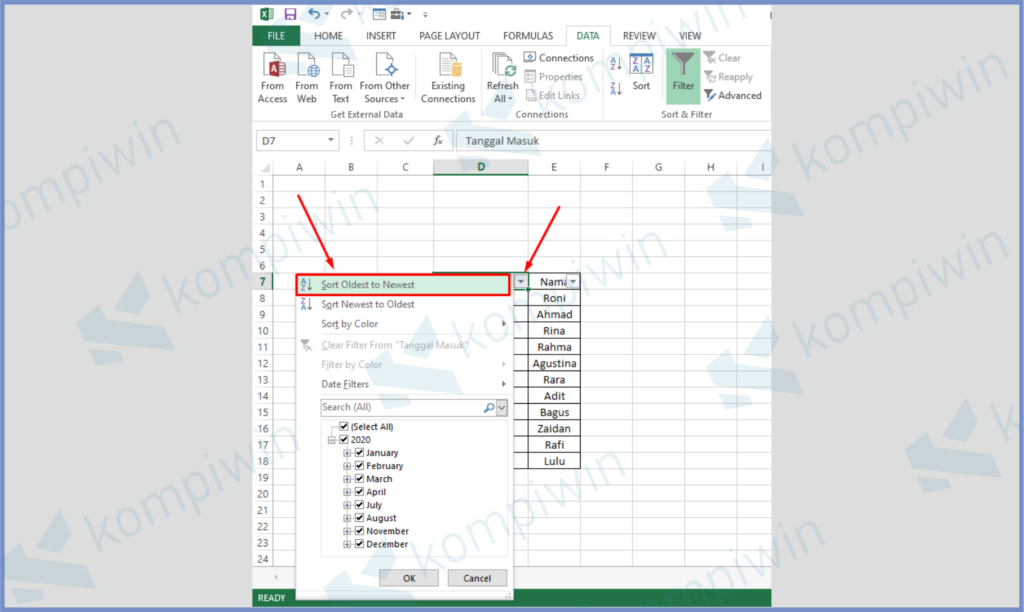This screenshot has width=1024, height=612.
Task: Toggle the December checkbox
Action: click(x=360, y=544)
